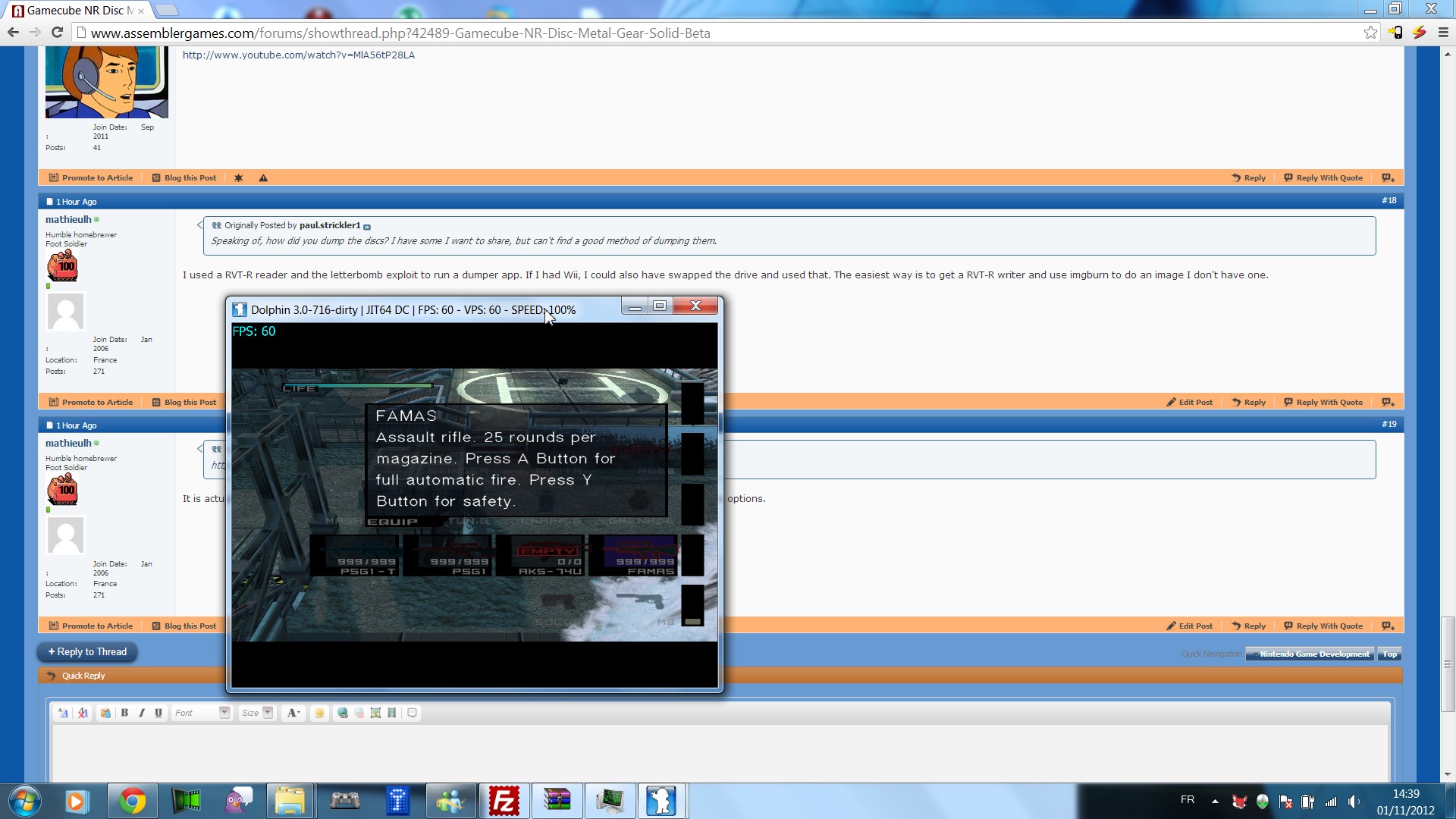Click the volume speaker tray icon
Screen dimensions: 1456x819
coord(1354,801)
